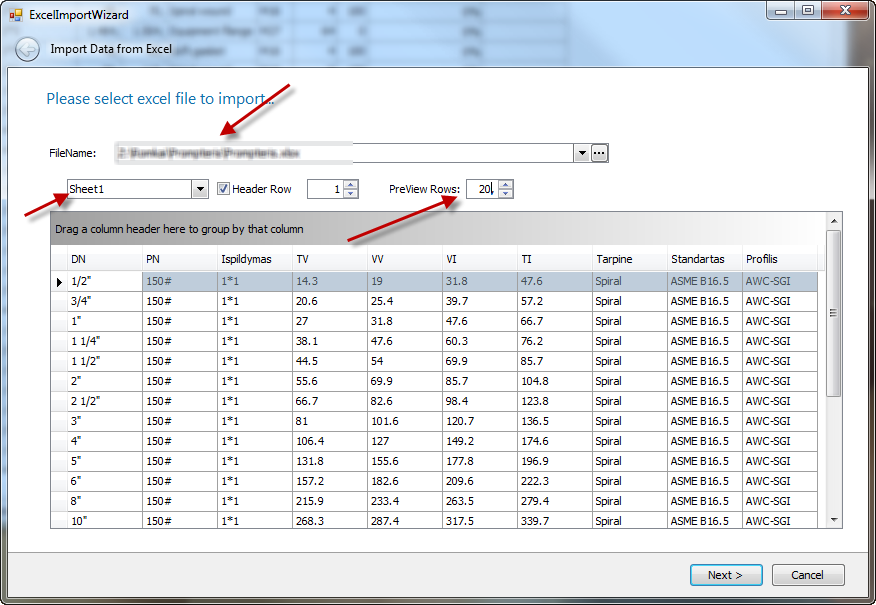The height and width of the screenshot is (605, 876).
Task: Click the ExcelImportWizard title bar app icon
Action: 16,15
